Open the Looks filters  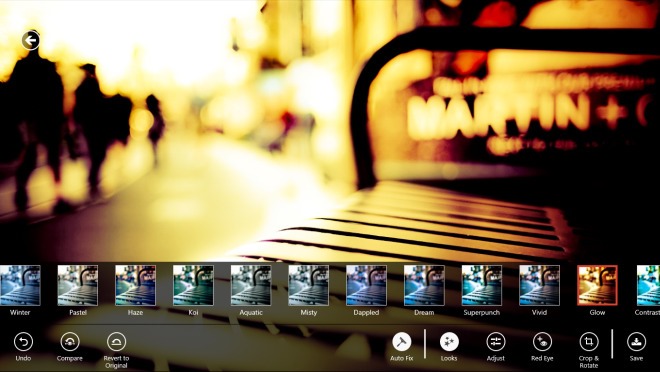tap(449, 342)
